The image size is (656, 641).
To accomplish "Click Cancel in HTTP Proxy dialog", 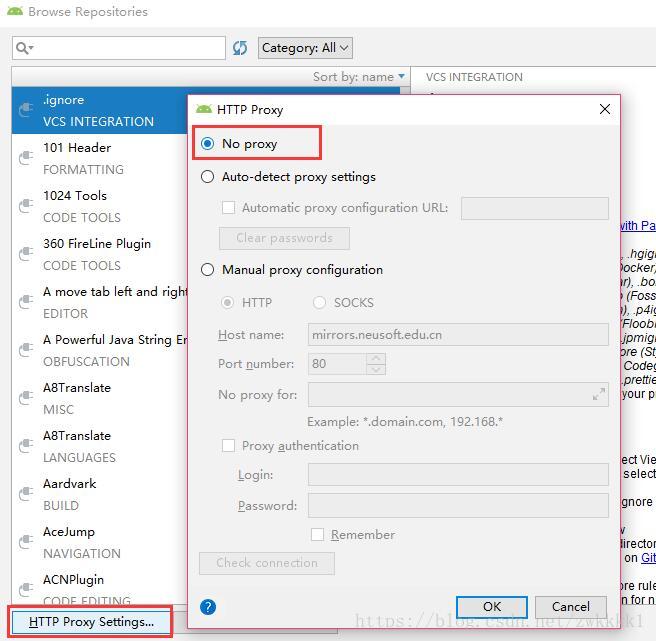I will coord(571,607).
